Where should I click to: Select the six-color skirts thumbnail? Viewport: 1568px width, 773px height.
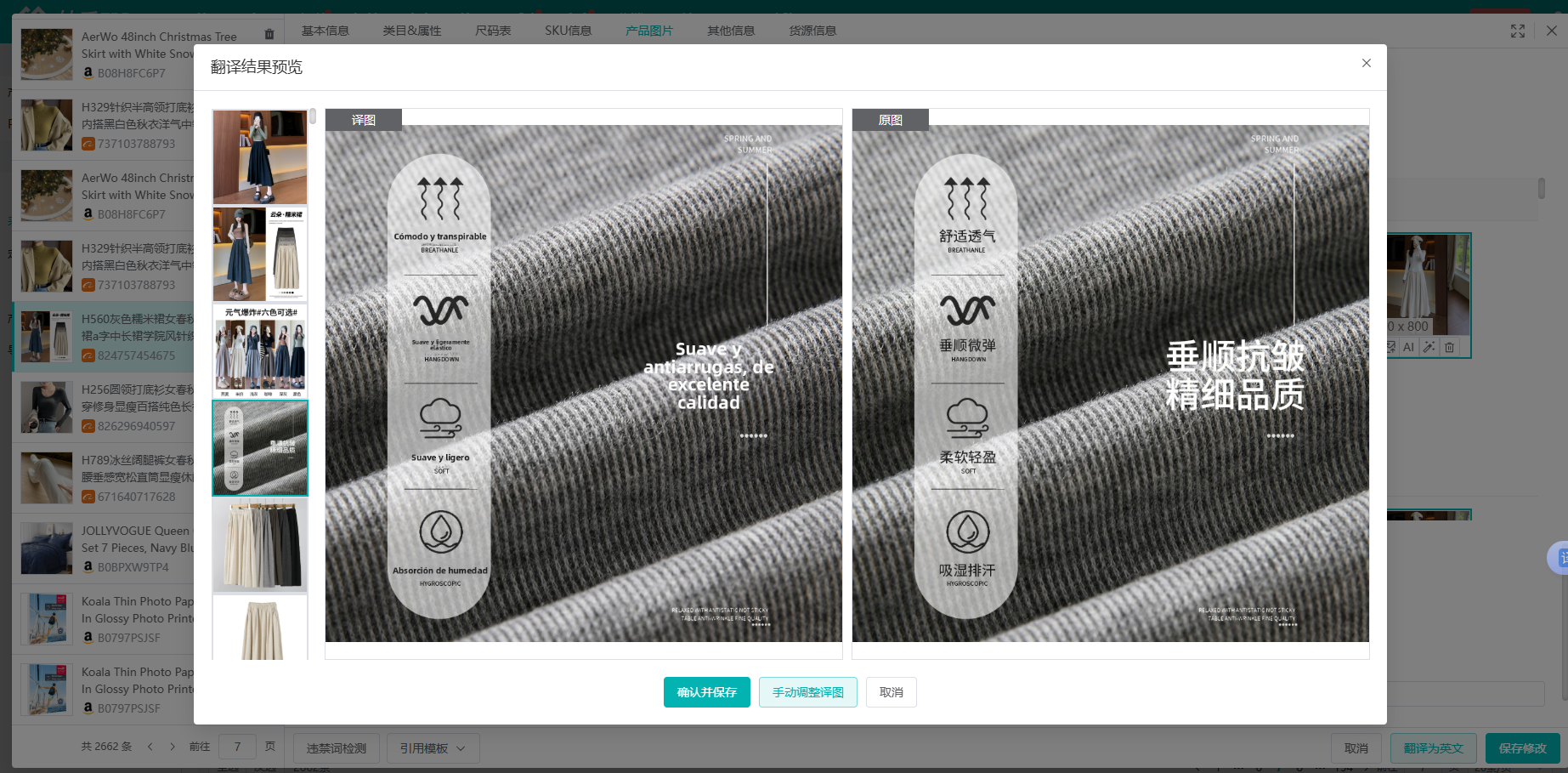tap(260, 350)
